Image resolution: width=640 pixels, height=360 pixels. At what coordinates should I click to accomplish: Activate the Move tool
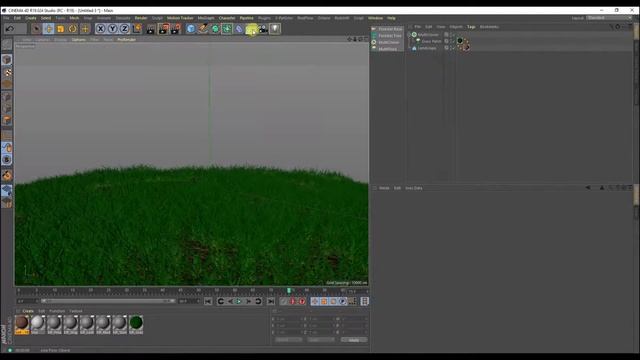[49, 29]
